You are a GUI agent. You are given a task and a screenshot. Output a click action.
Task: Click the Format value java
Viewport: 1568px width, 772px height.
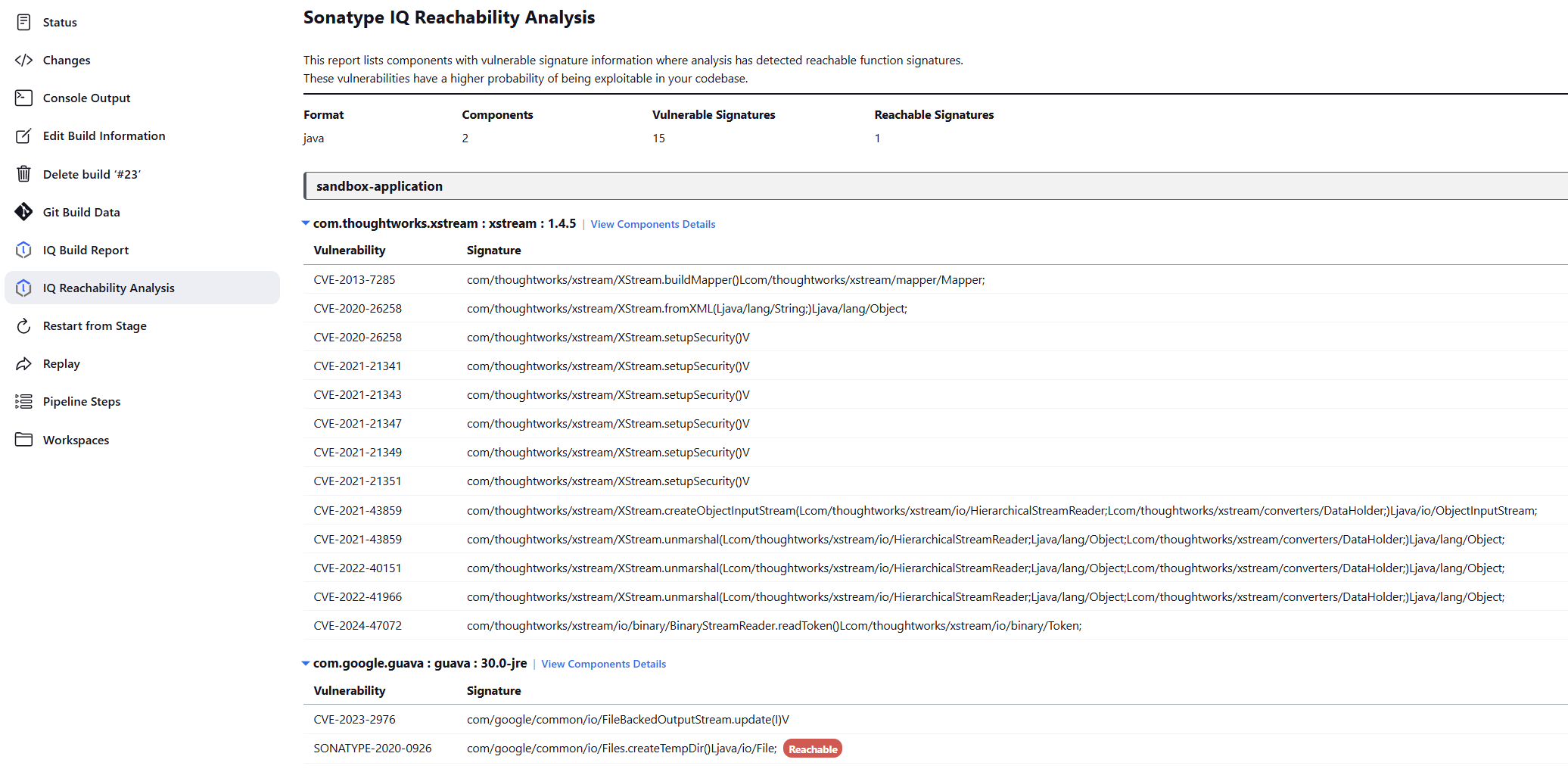313,138
